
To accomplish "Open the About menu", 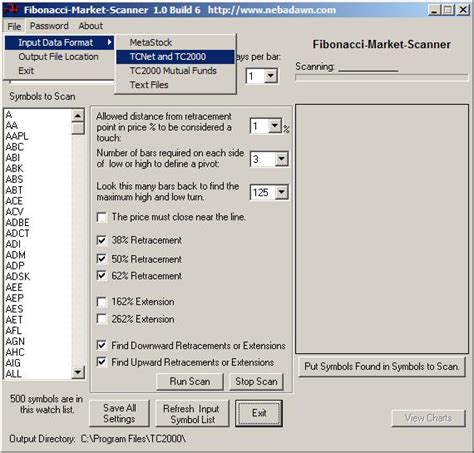I will pyautogui.click(x=90, y=26).
